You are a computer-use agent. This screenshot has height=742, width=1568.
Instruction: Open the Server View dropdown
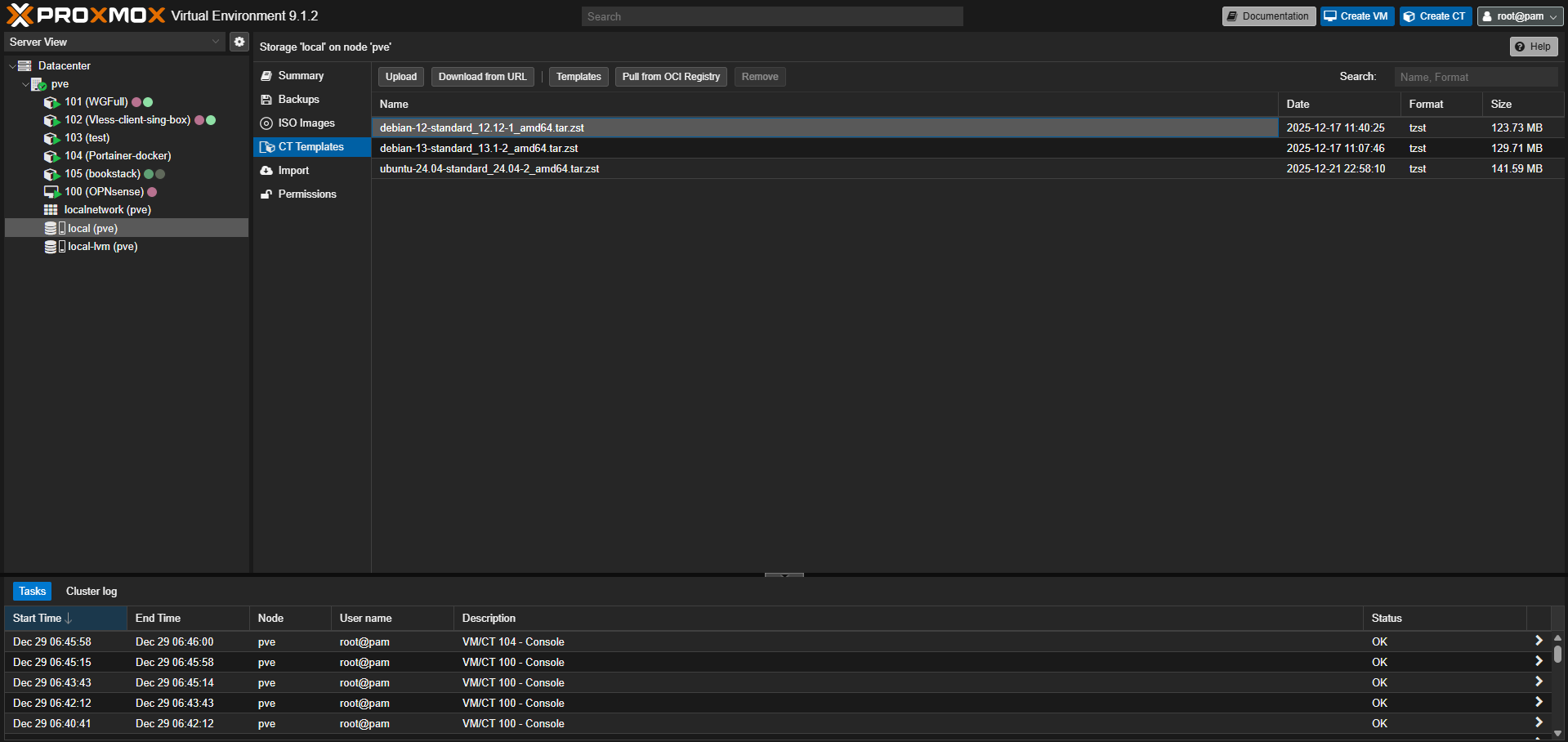216,42
